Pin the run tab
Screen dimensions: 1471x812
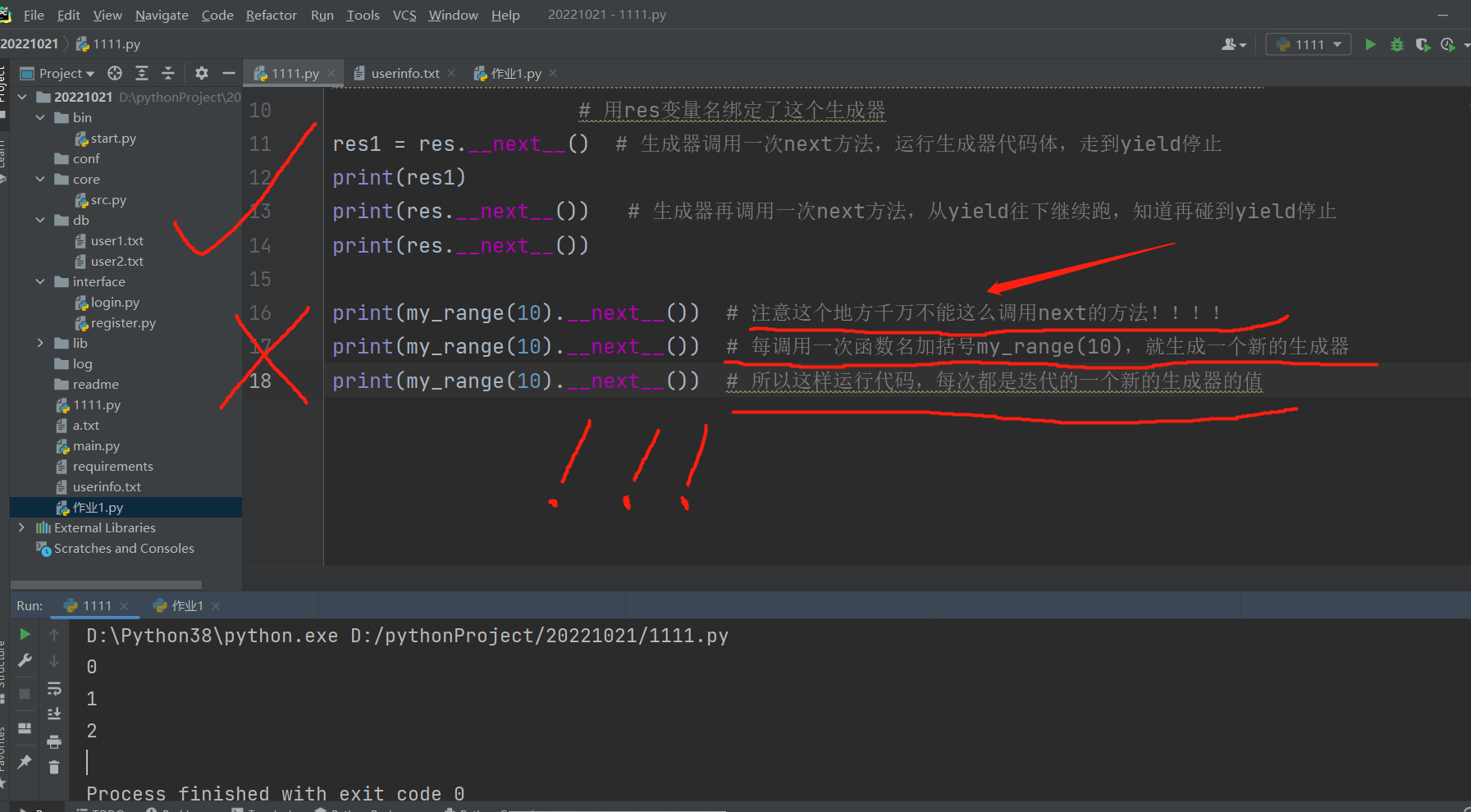[25, 761]
